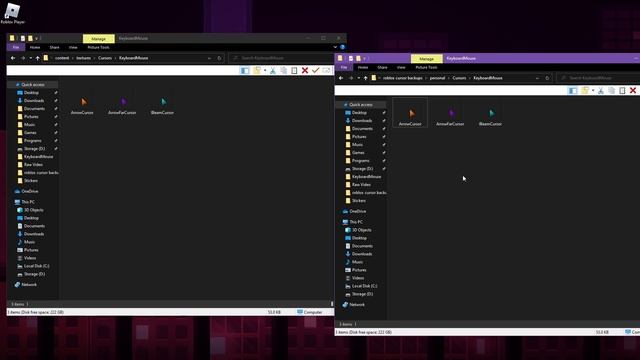Open Help icon in textures window ribbon
The width and height of the screenshot is (640, 360).
pos(342,47)
